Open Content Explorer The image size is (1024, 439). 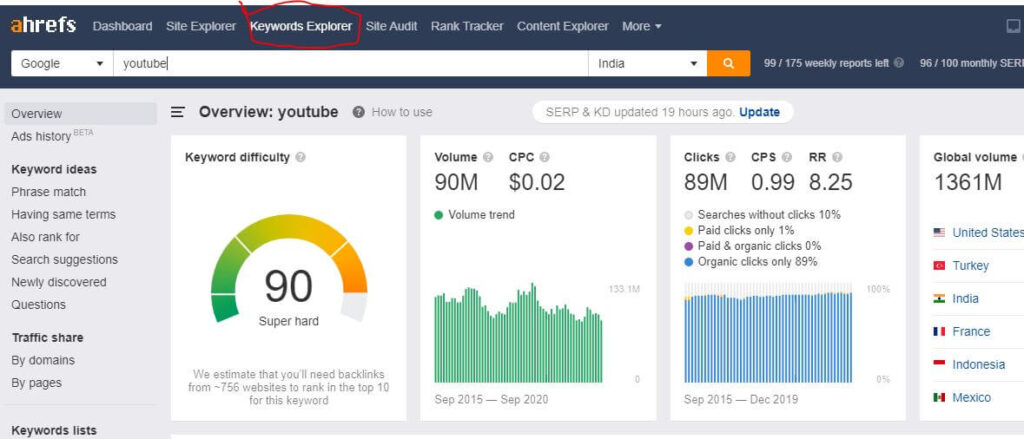(562, 26)
